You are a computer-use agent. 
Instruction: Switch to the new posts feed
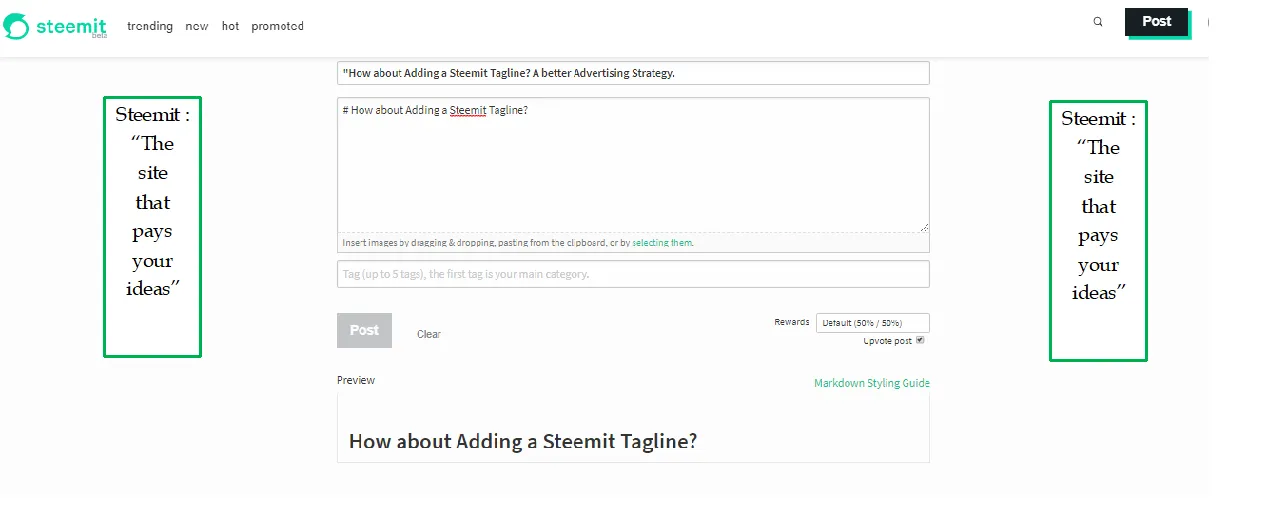pos(197,26)
